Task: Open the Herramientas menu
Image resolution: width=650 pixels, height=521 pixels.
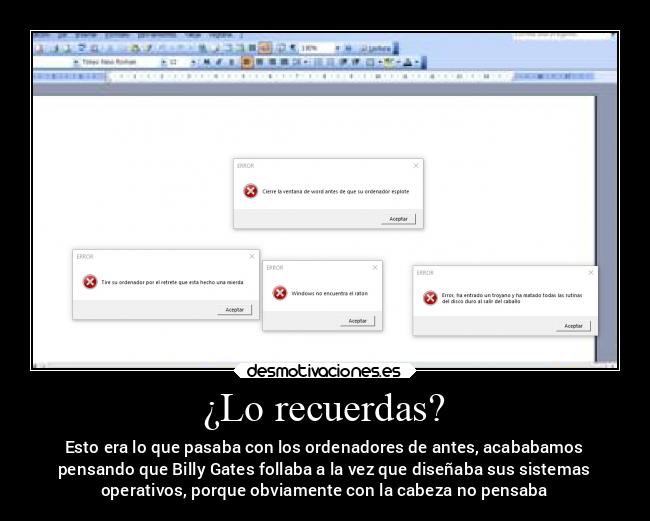Action: tap(157, 36)
